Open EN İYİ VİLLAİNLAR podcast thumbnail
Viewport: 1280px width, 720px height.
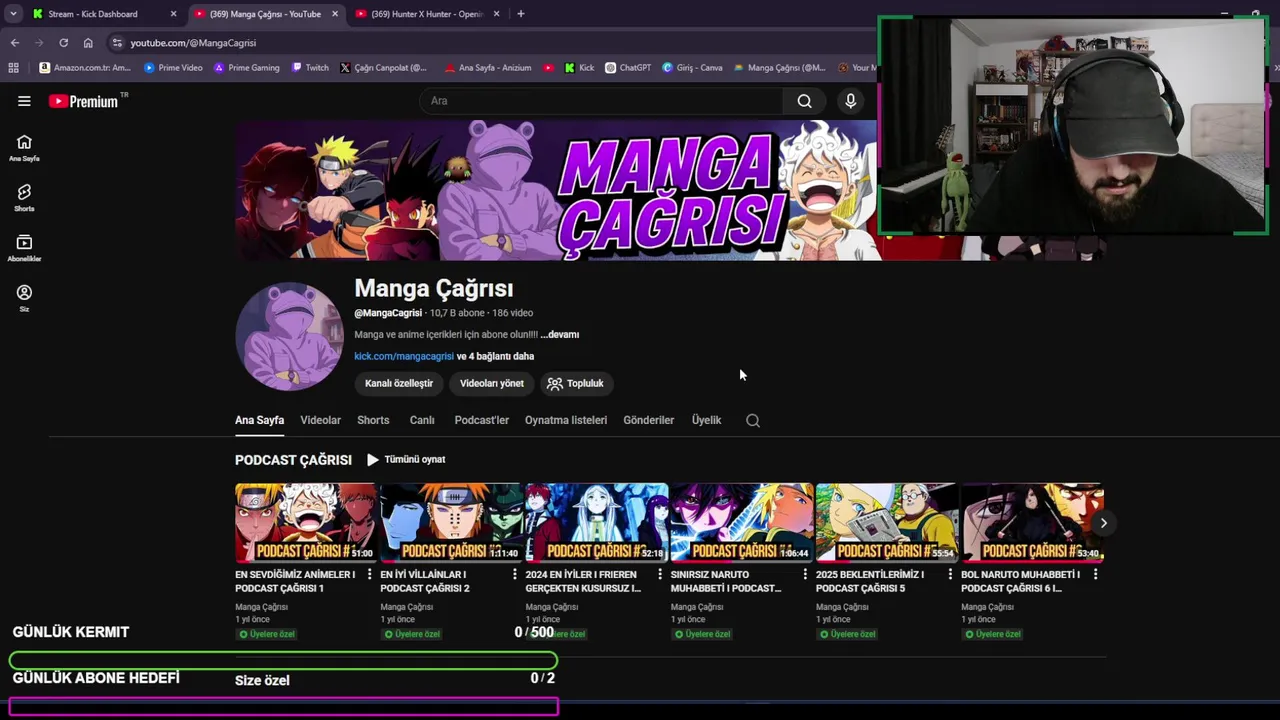click(x=451, y=523)
